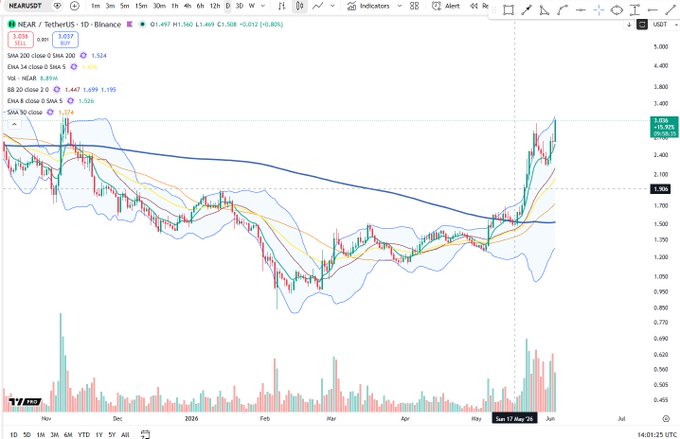Select the 3m timeframe
Viewport: 680px width, 439px height.
tap(110, 6)
